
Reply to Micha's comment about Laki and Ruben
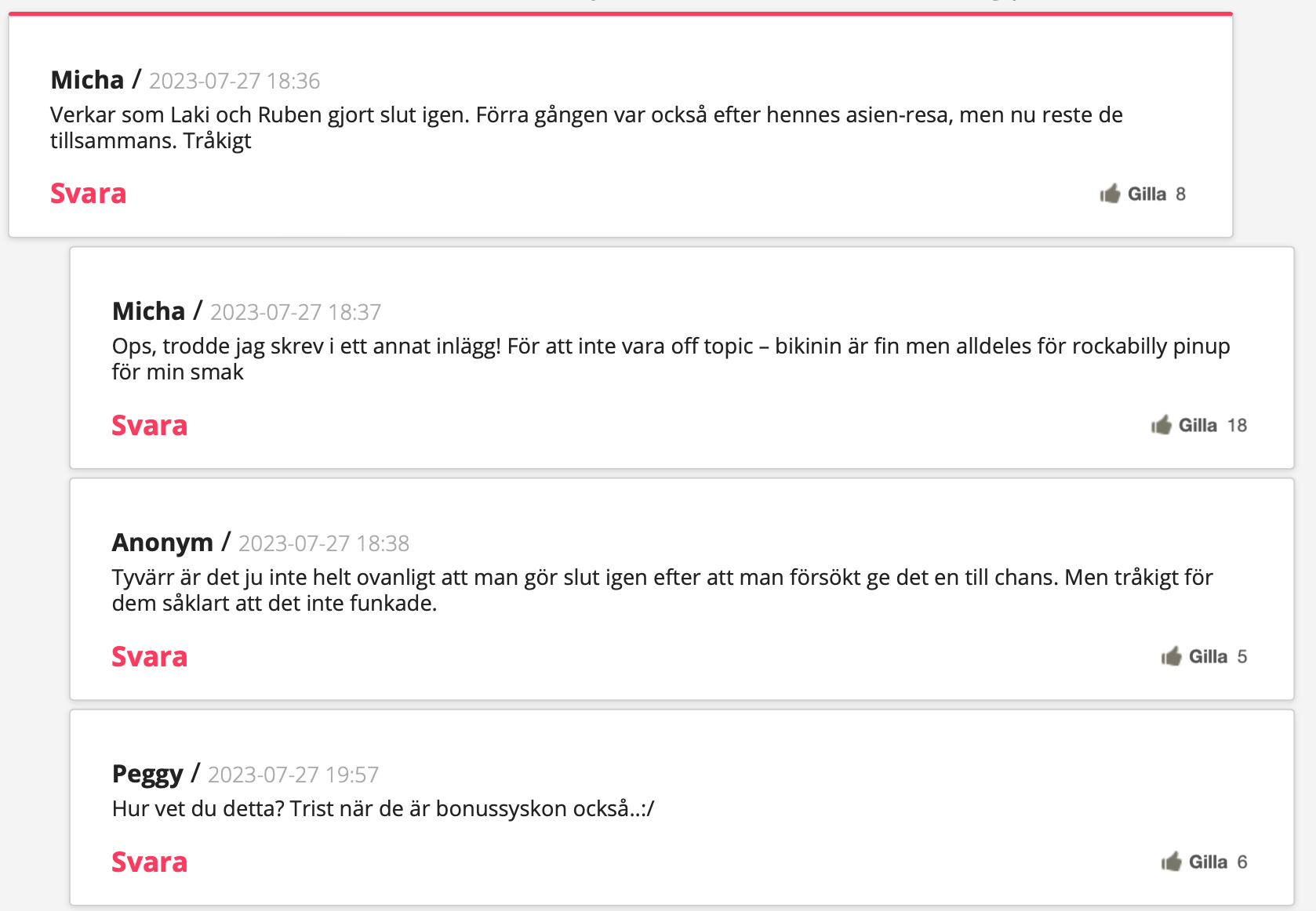89,193
